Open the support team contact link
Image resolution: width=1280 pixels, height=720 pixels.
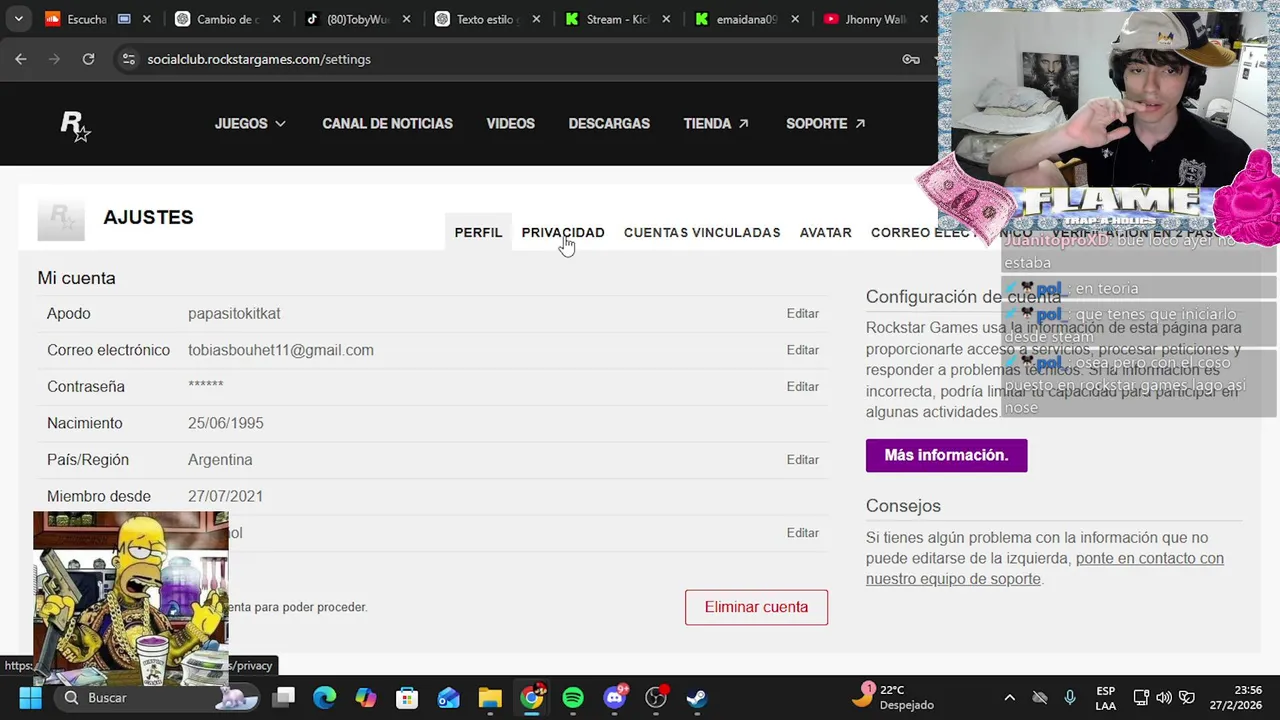coord(1045,568)
